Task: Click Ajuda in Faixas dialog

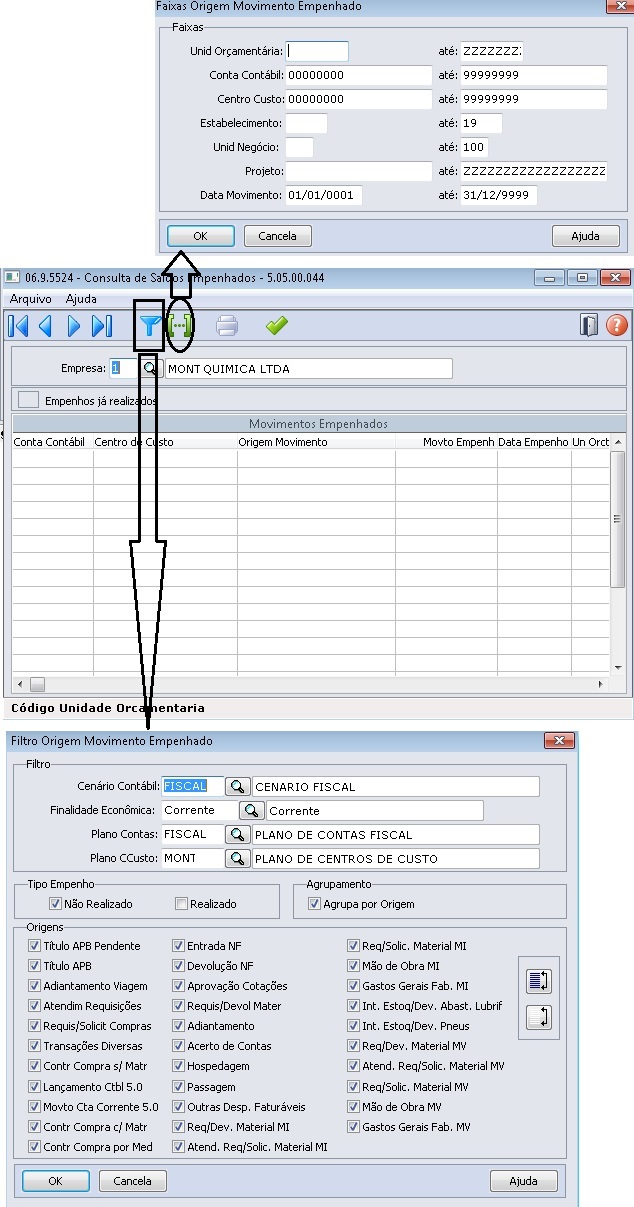Action: pyautogui.click(x=586, y=236)
